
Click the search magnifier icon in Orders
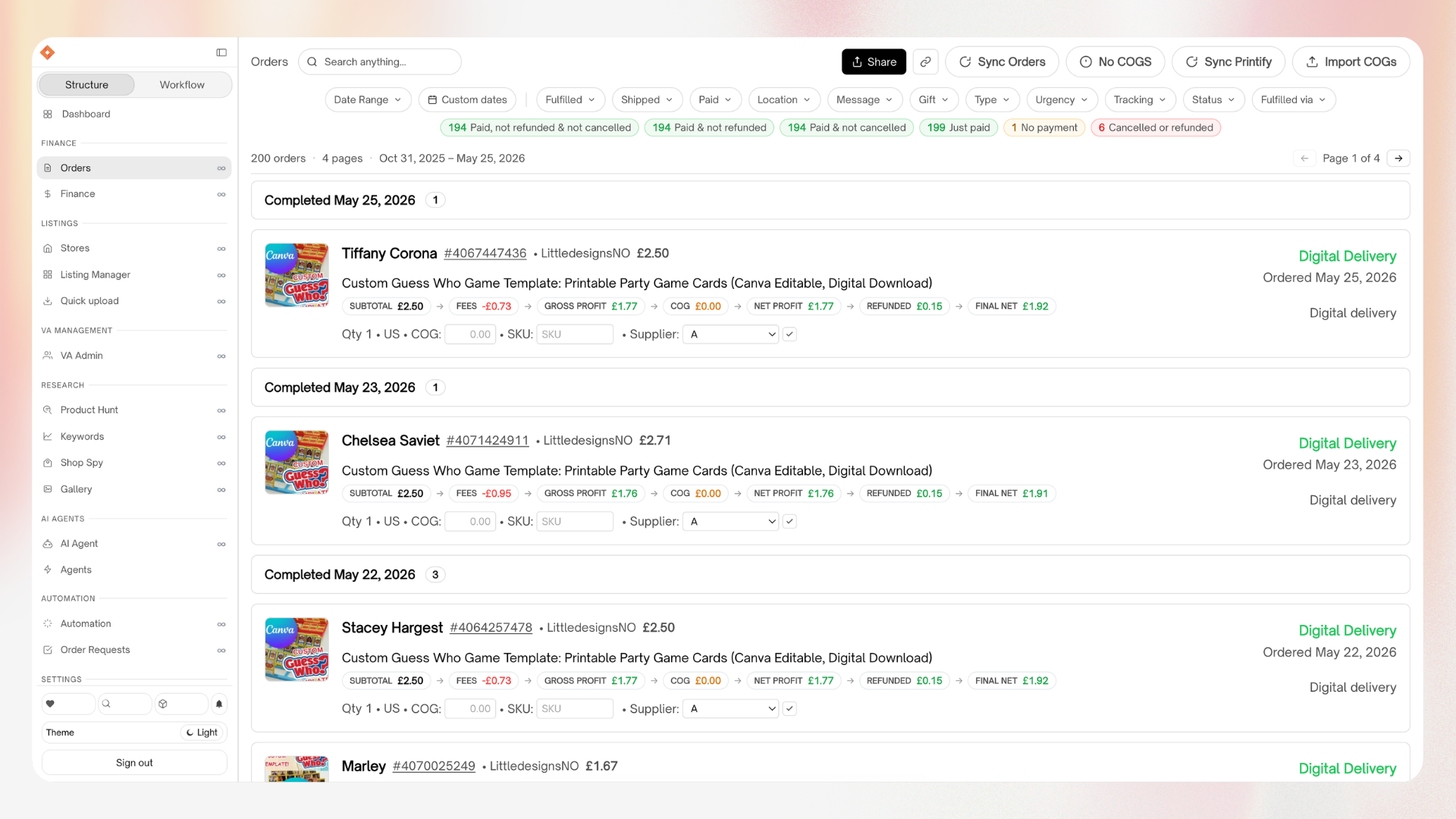[x=312, y=62]
